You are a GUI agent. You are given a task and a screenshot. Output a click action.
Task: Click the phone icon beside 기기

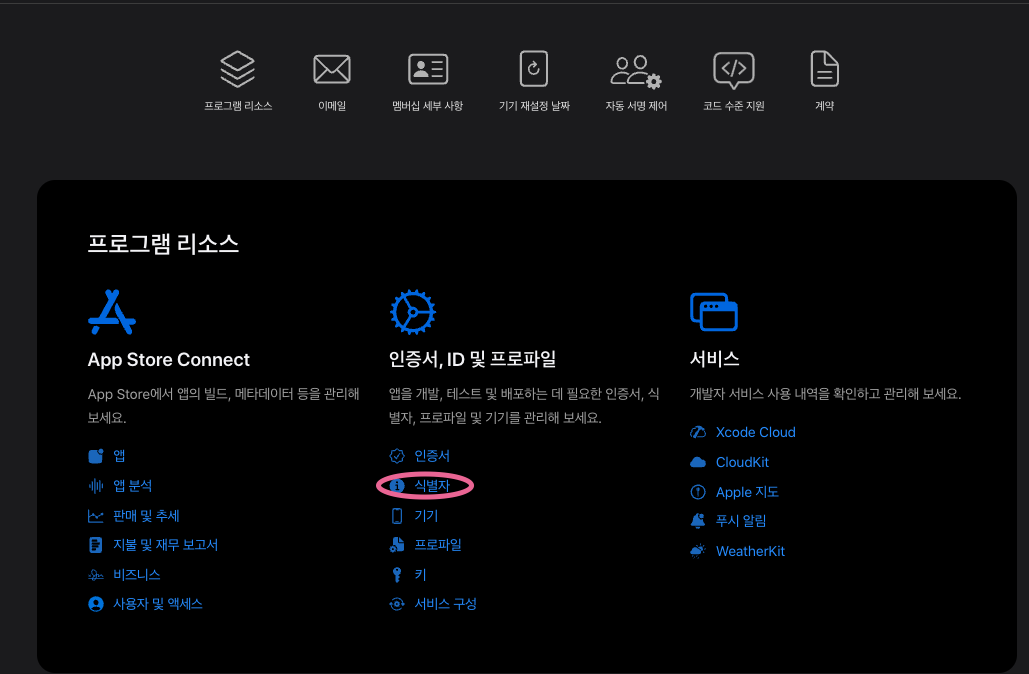click(x=397, y=516)
